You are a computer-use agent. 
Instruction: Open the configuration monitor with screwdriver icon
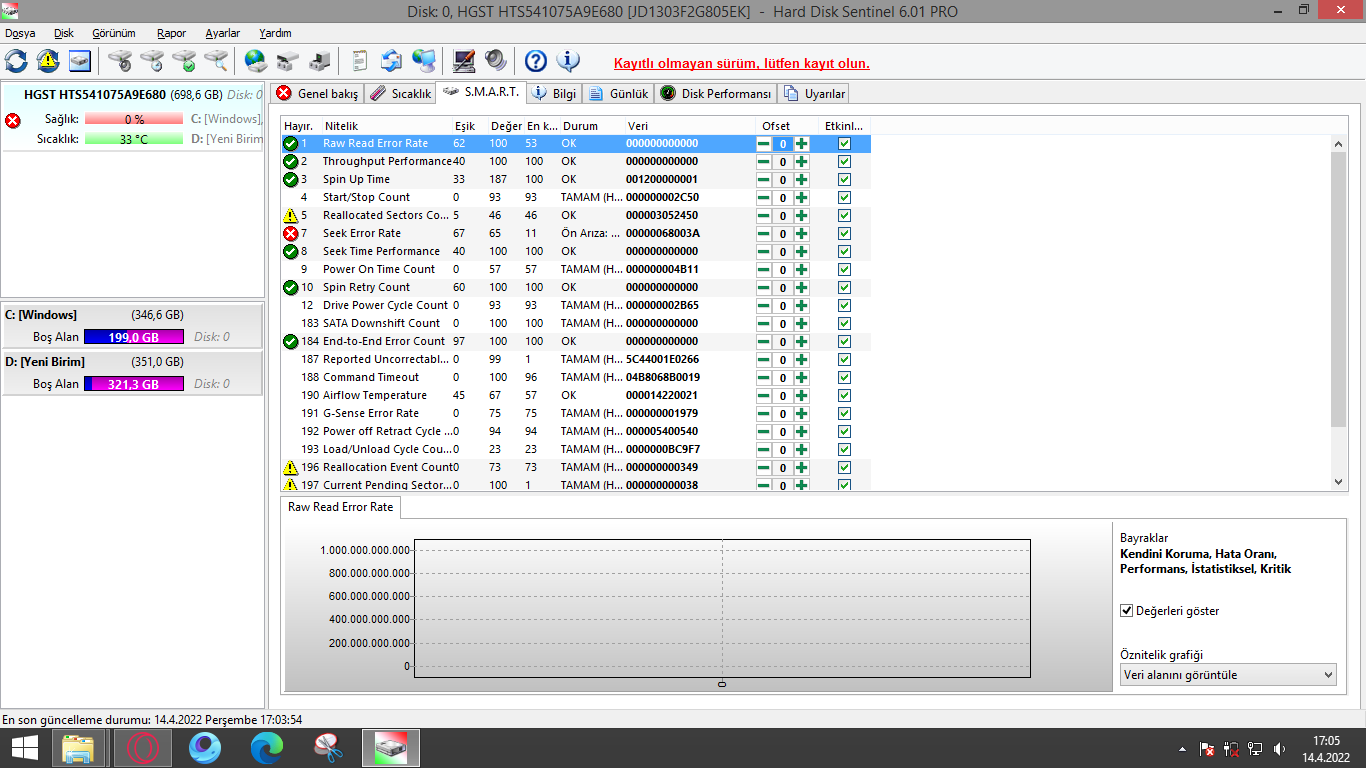click(464, 61)
